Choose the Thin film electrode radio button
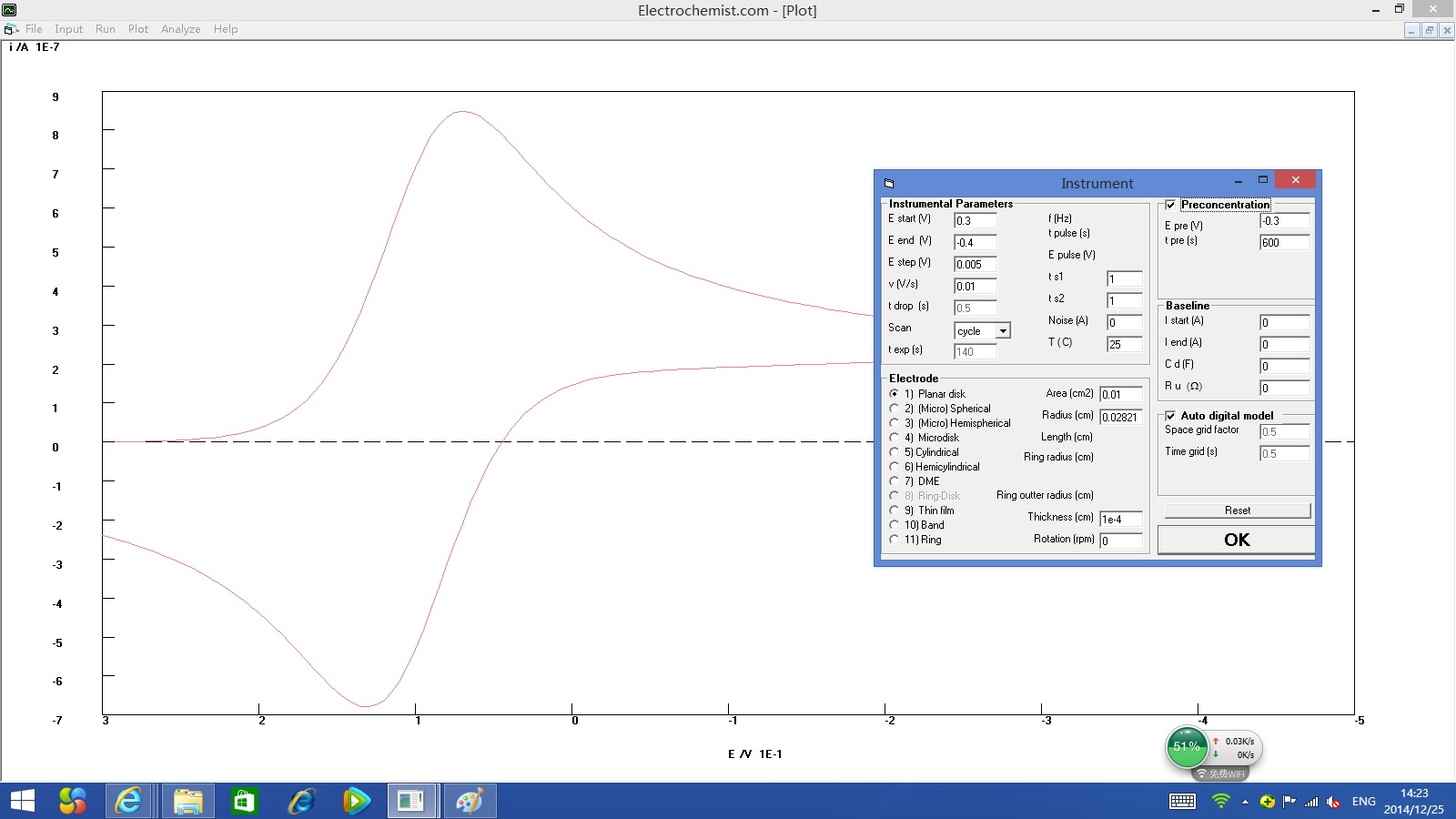Viewport: 1456px width, 819px height. pos(894,511)
